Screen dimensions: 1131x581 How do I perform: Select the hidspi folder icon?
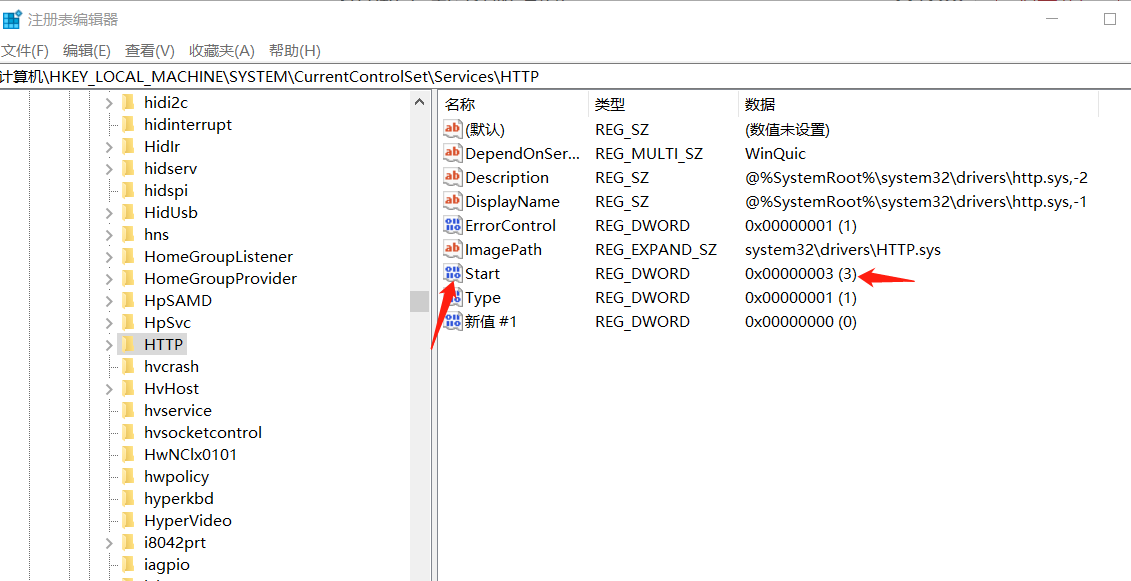[128, 191]
